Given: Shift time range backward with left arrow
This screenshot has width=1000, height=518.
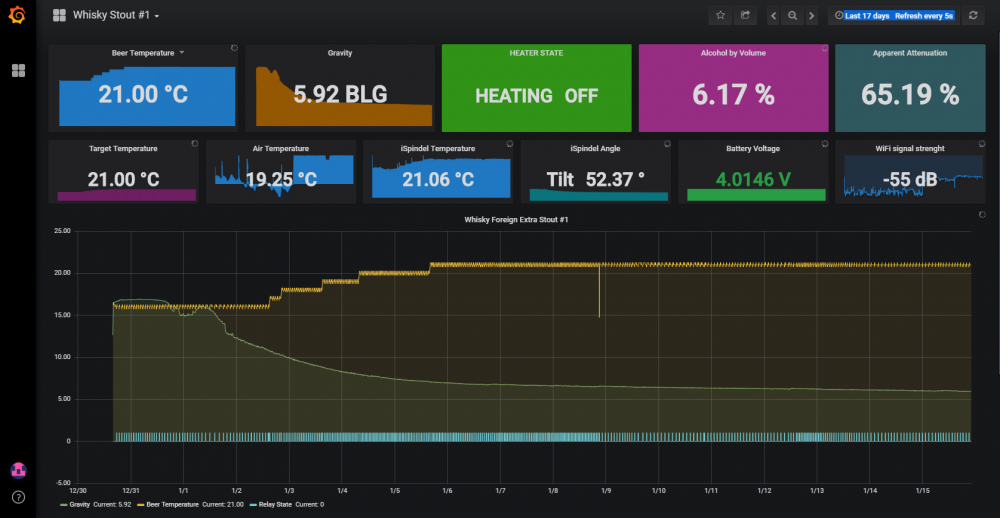Looking at the screenshot, I should [x=774, y=16].
